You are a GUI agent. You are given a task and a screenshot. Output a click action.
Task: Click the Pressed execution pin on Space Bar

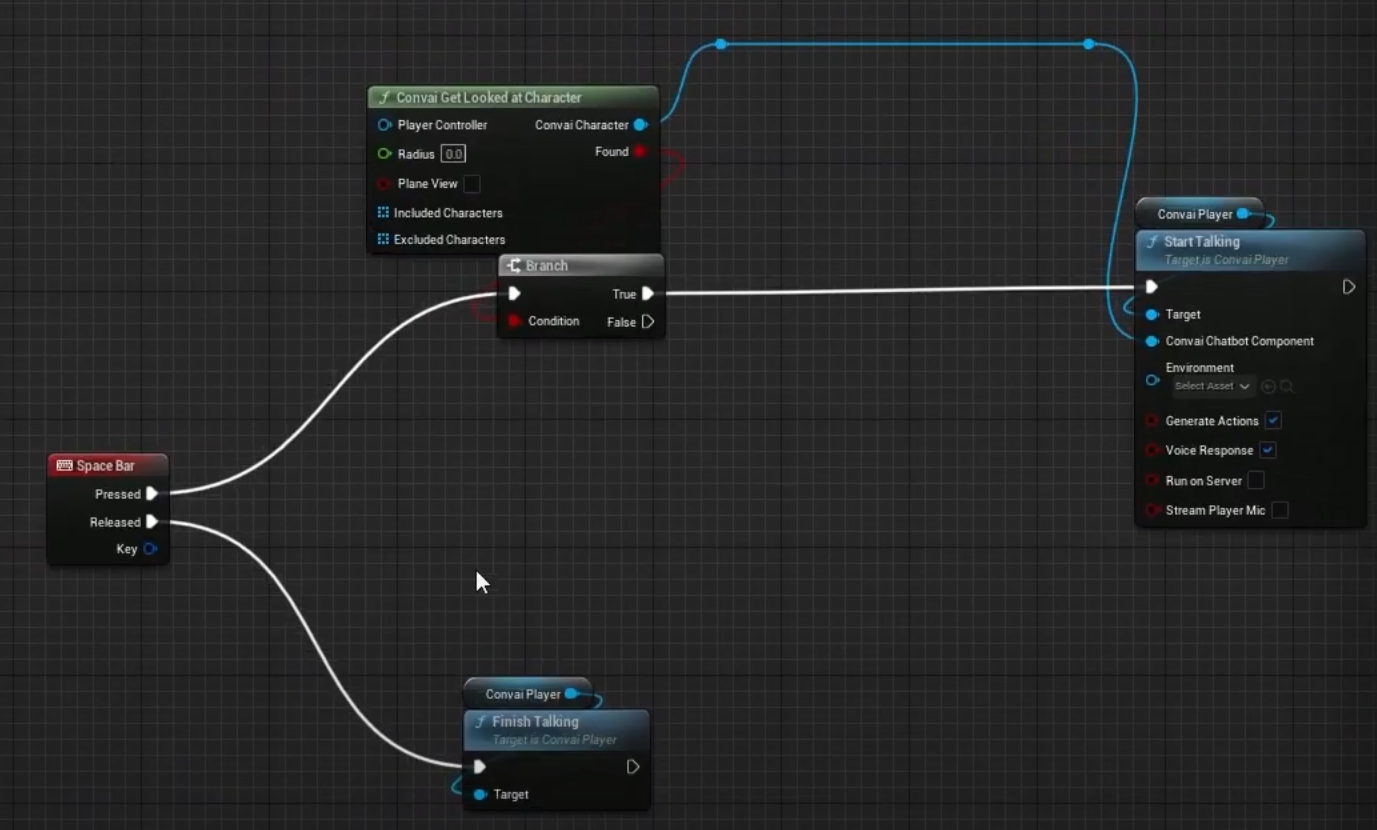pos(152,494)
